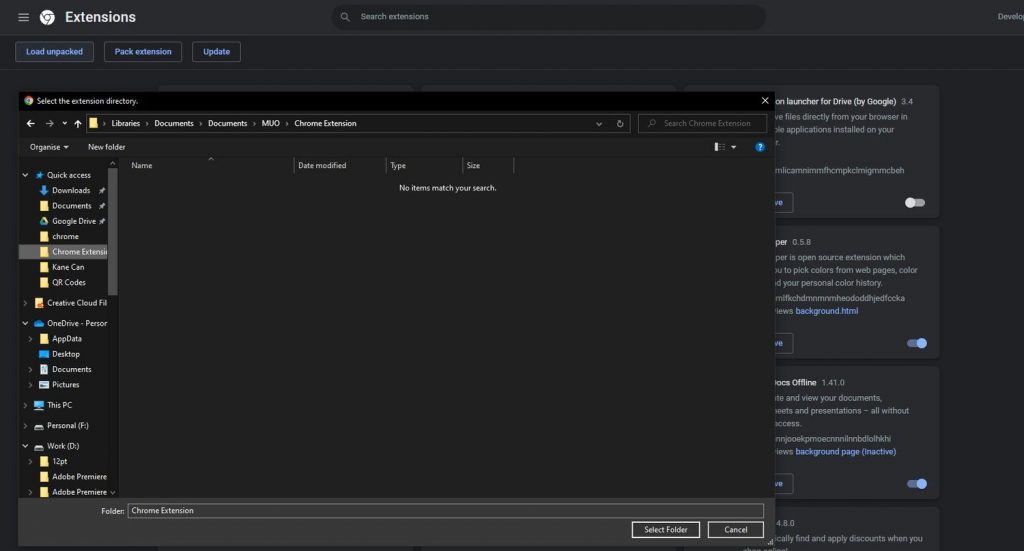Image resolution: width=1024 pixels, height=551 pixels.
Task: Click the back arrow in file dialog
Action: pyautogui.click(x=31, y=123)
